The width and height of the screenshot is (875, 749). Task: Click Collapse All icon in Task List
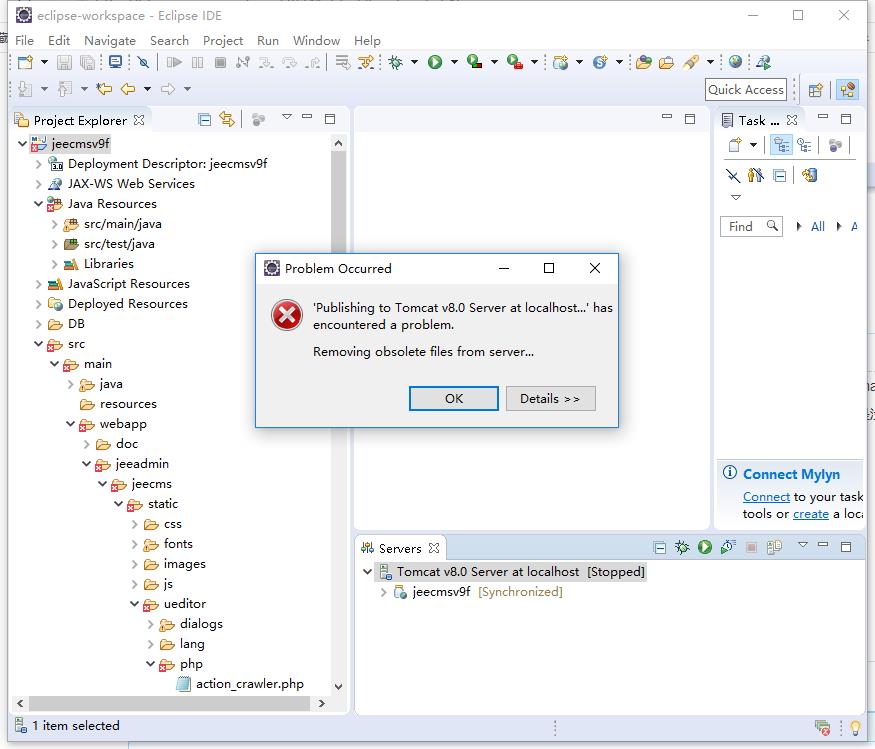click(780, 176)
